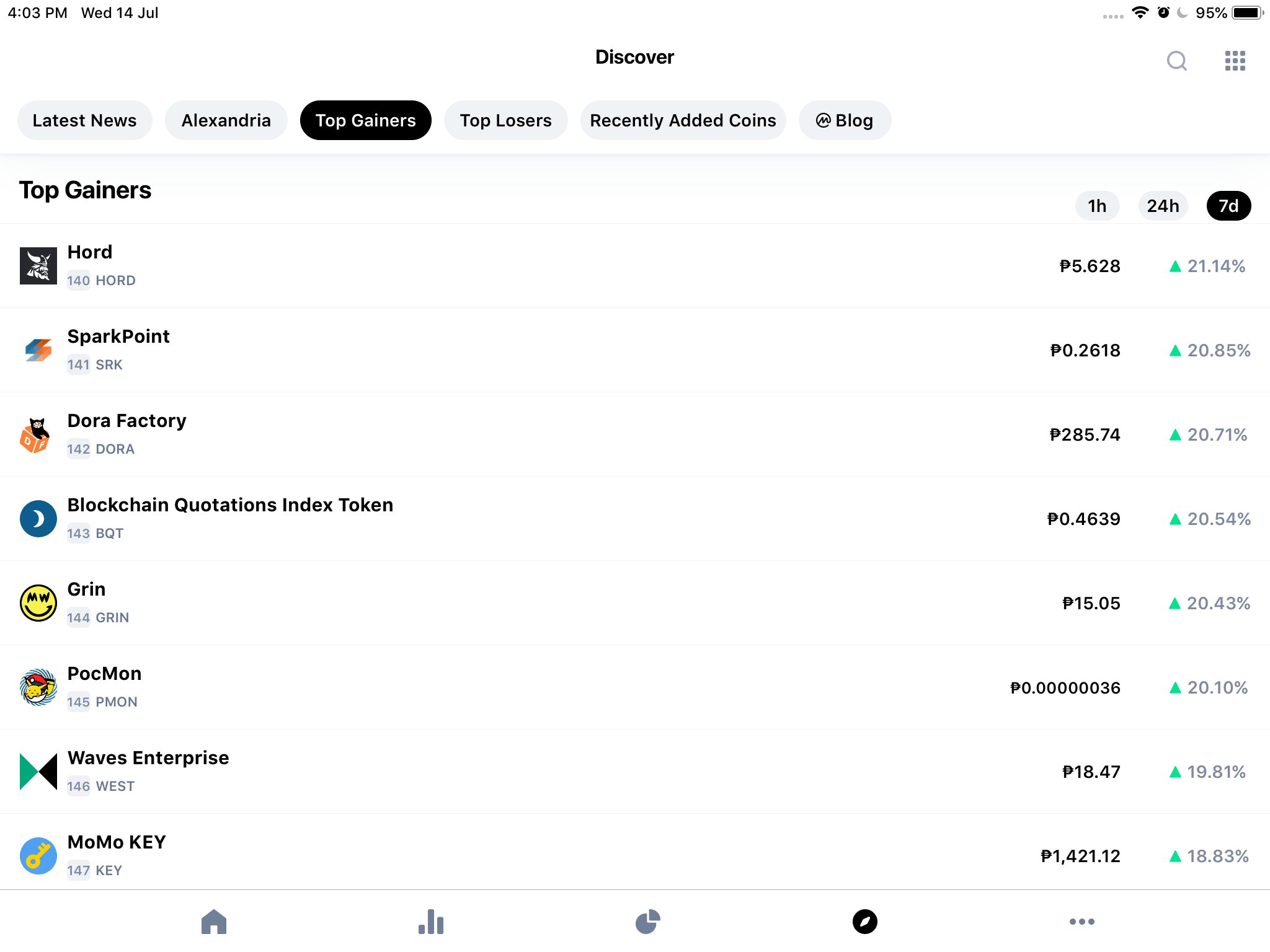Tap the MoMo KEY logo
Image resolution: width=1270 pixels, height=952 pixels.
tap(38, 856)
